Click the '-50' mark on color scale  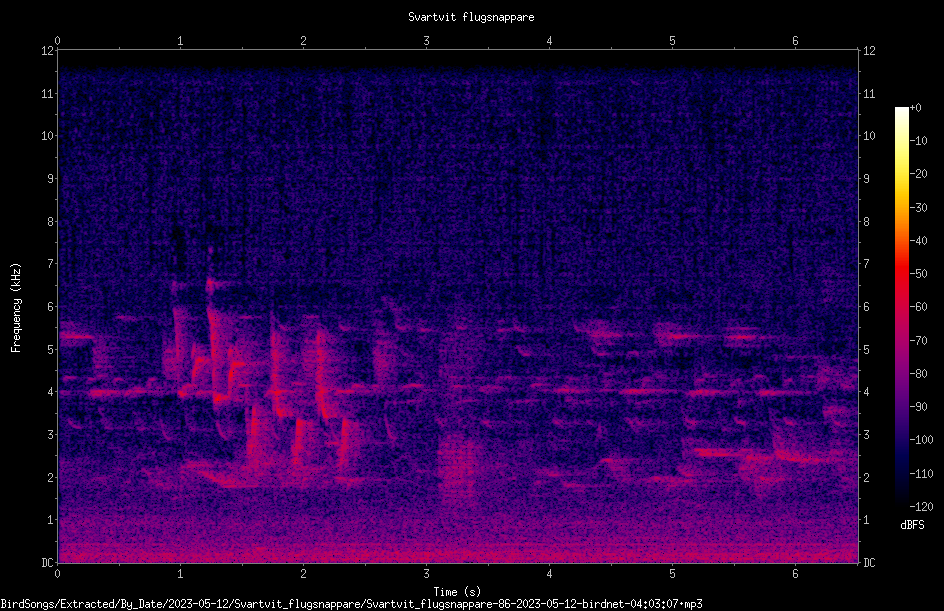918,274
